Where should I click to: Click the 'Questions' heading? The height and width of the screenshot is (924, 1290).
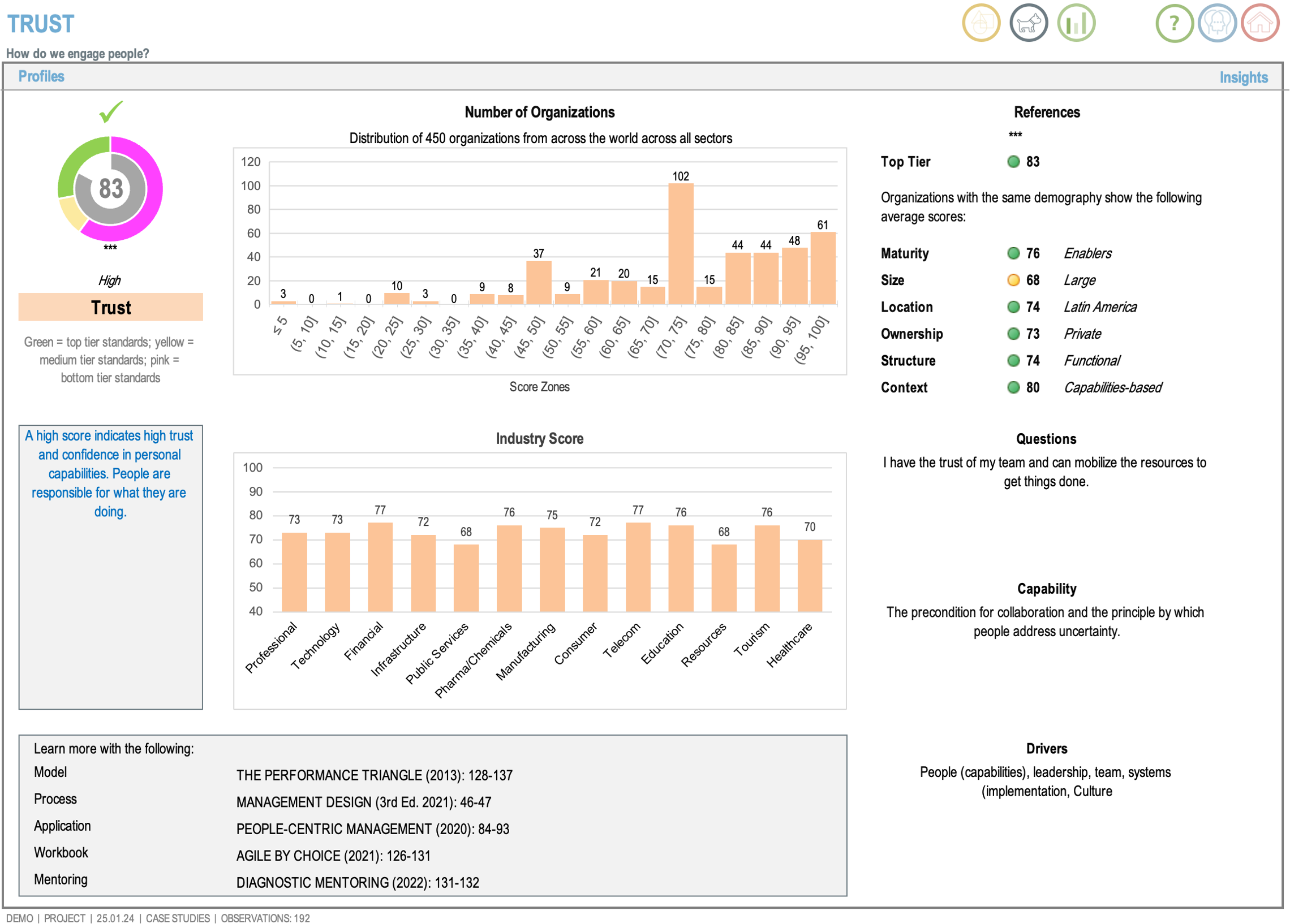1046,439
